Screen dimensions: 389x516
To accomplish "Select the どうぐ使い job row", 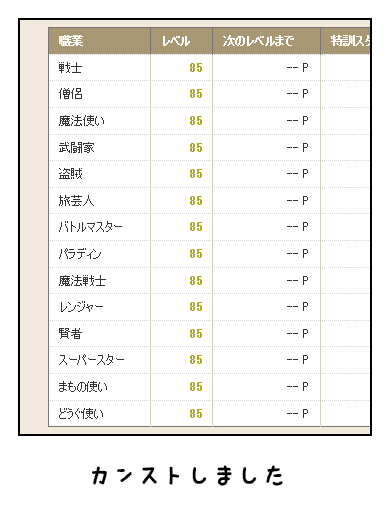I will 210,413.
